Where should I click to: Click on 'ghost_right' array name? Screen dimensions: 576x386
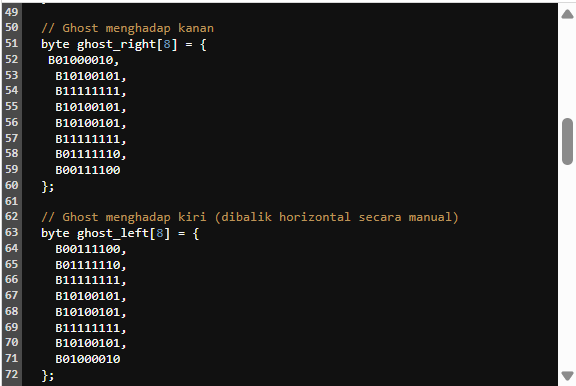click(x=116, y=44)
